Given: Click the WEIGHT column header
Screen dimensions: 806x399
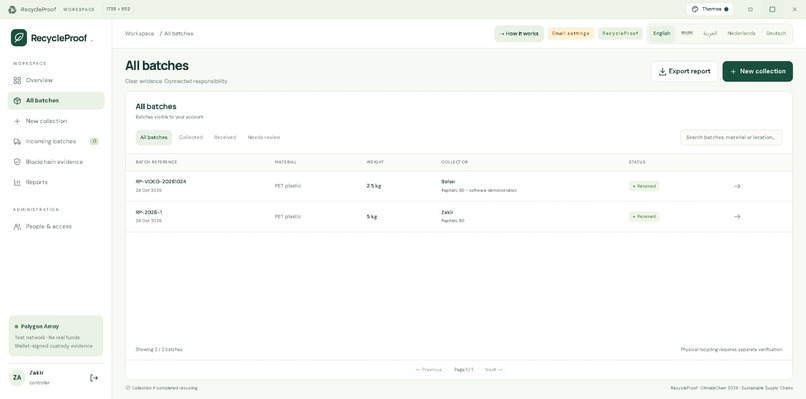Looking at the screenshot, I should [x=375, y=162].
